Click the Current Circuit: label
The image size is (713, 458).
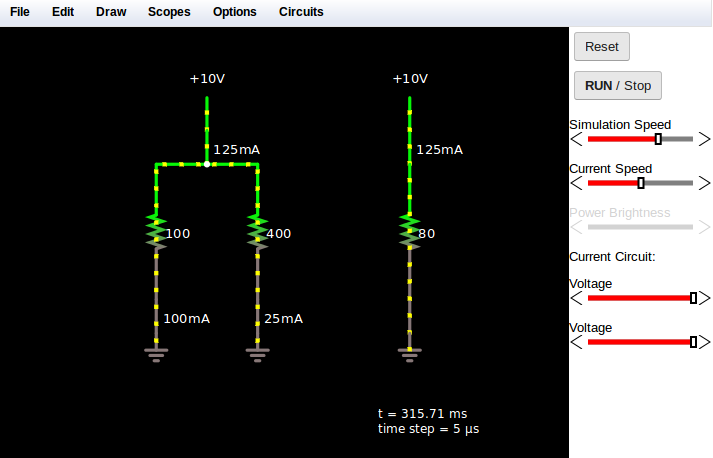[x=612, y=257]
